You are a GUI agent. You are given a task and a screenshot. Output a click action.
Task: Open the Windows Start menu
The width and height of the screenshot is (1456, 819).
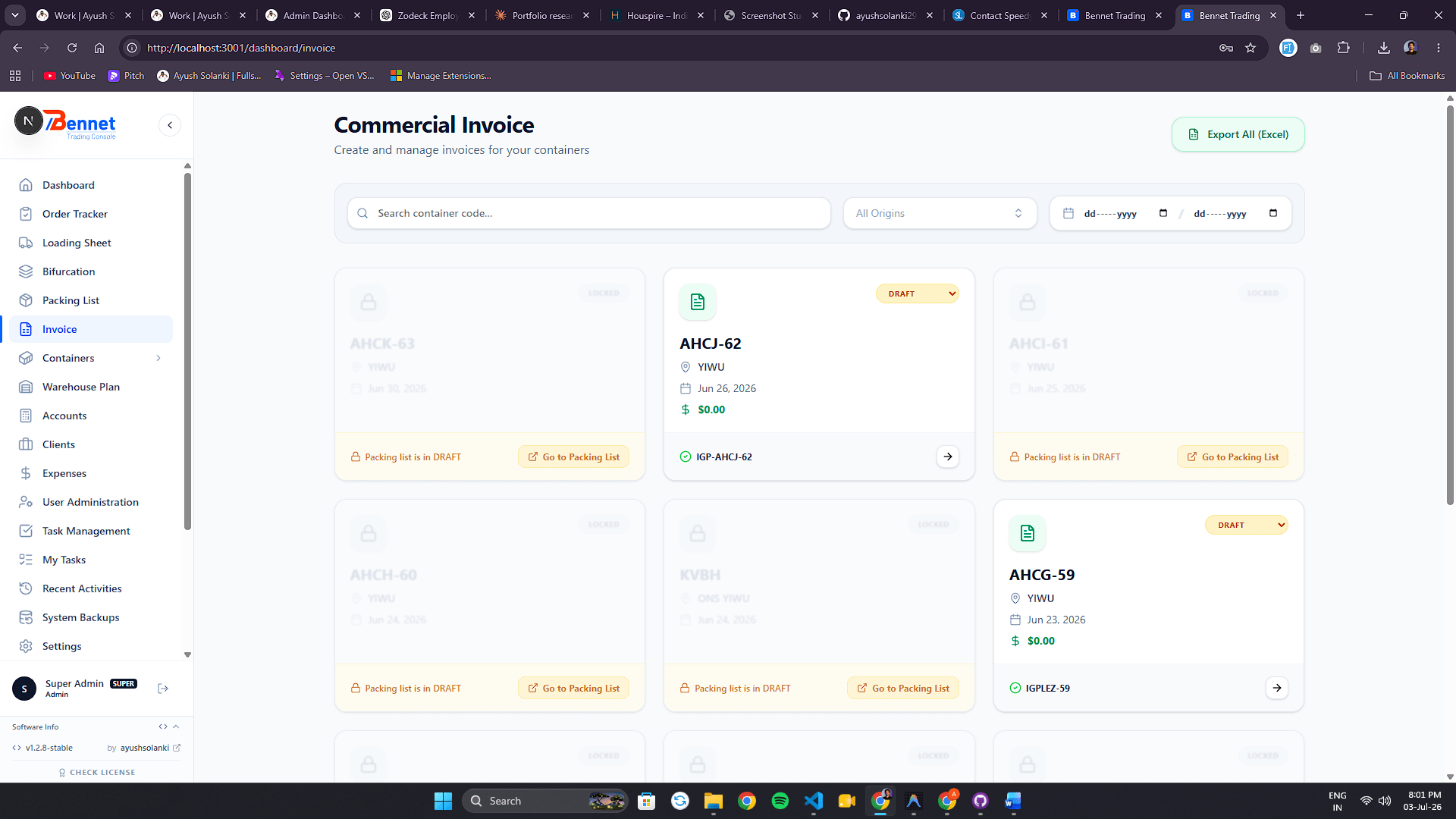(443, 801)
